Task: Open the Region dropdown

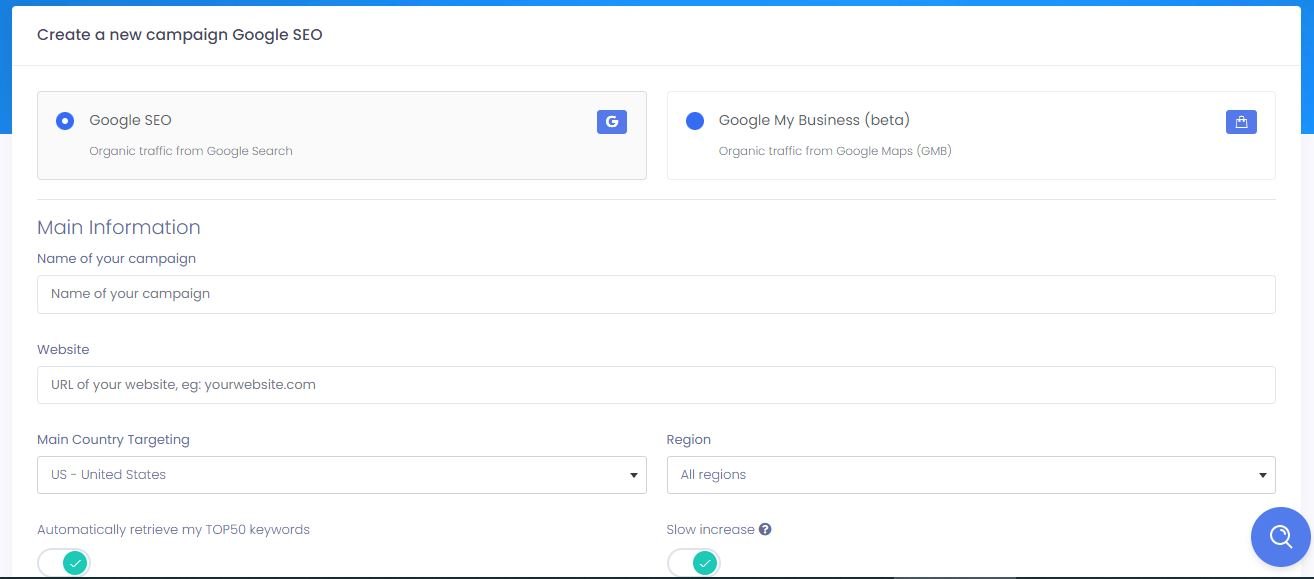Action: pos(971,475)
